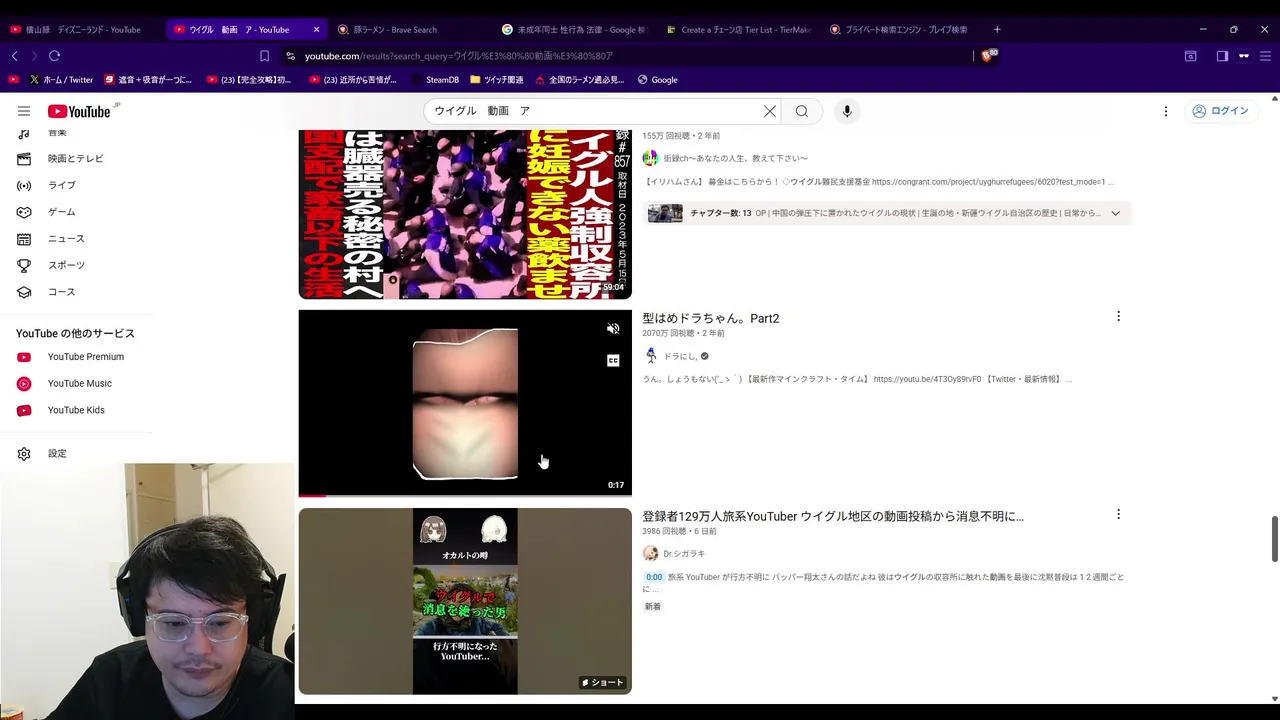The width and height of the screenshot is (1280, 720).
Task: Click the YouTube Kids sidebar link
Action: pyautogui.click(x=76, y=410)
